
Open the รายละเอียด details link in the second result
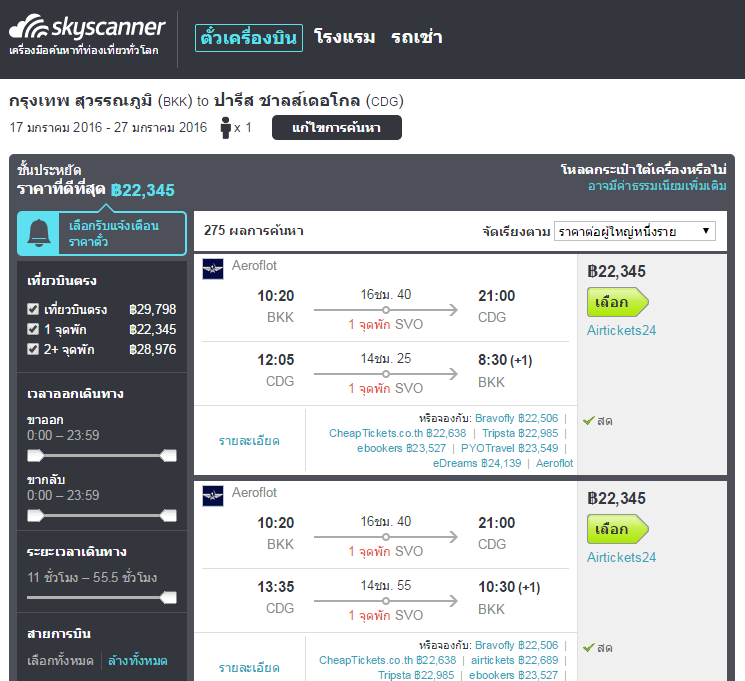(x=249, y=668)
